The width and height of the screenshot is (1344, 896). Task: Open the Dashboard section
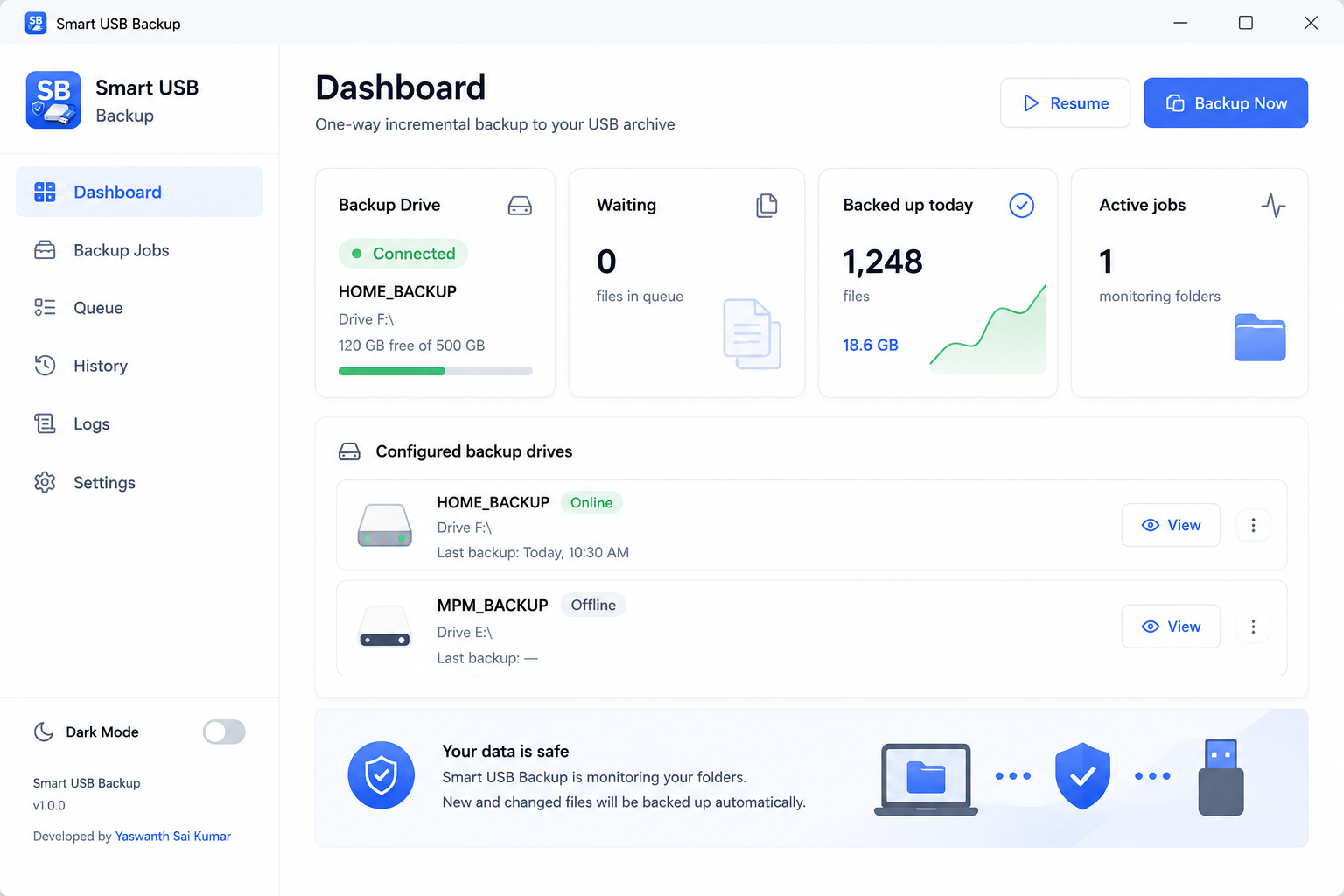139,192
